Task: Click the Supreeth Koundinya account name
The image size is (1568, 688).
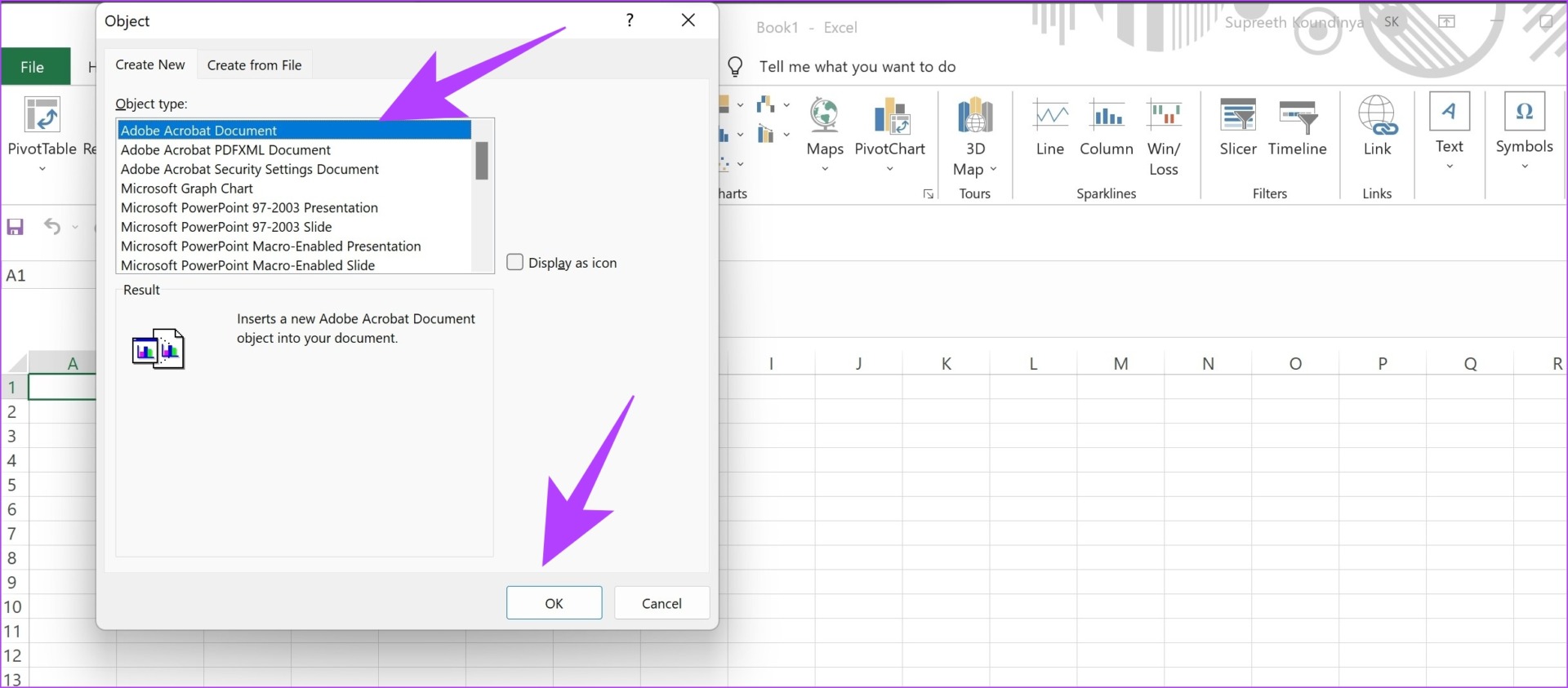Action: (x=1294, y=23)
